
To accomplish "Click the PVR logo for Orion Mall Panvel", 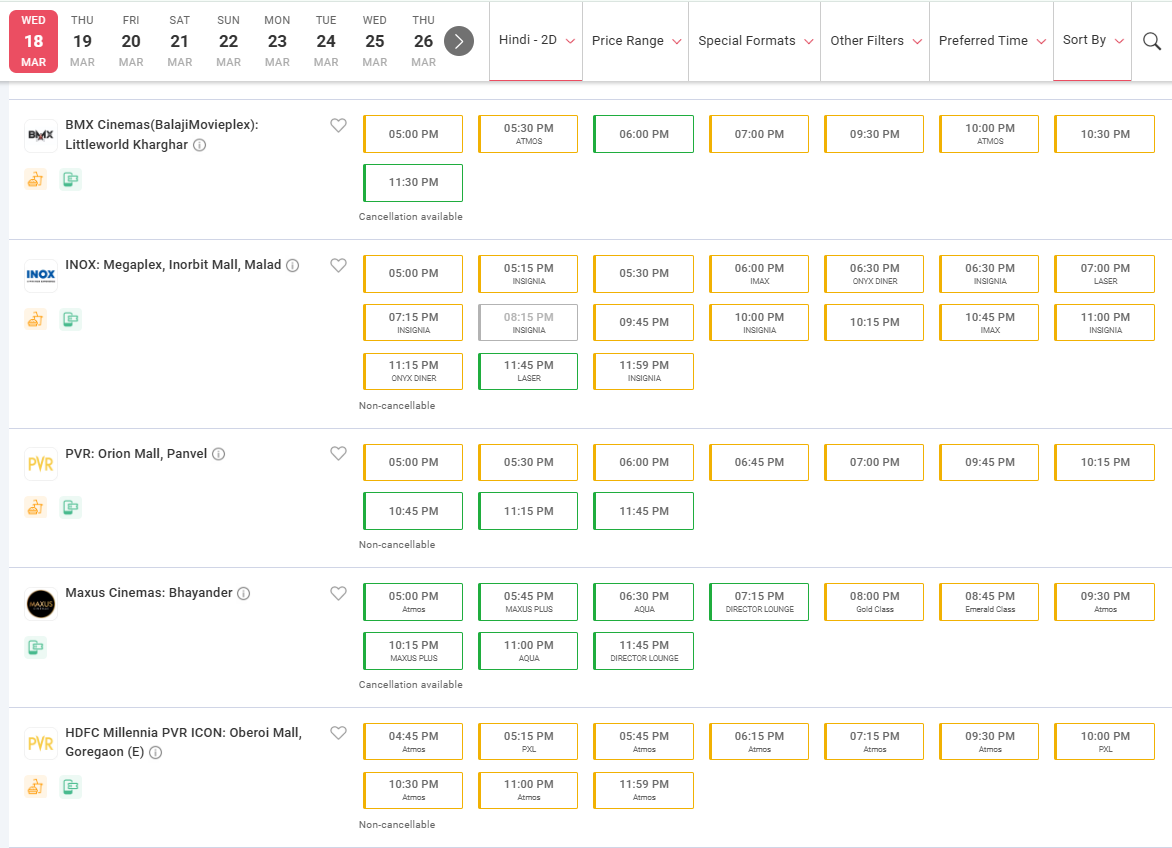I will coord(40,465).
